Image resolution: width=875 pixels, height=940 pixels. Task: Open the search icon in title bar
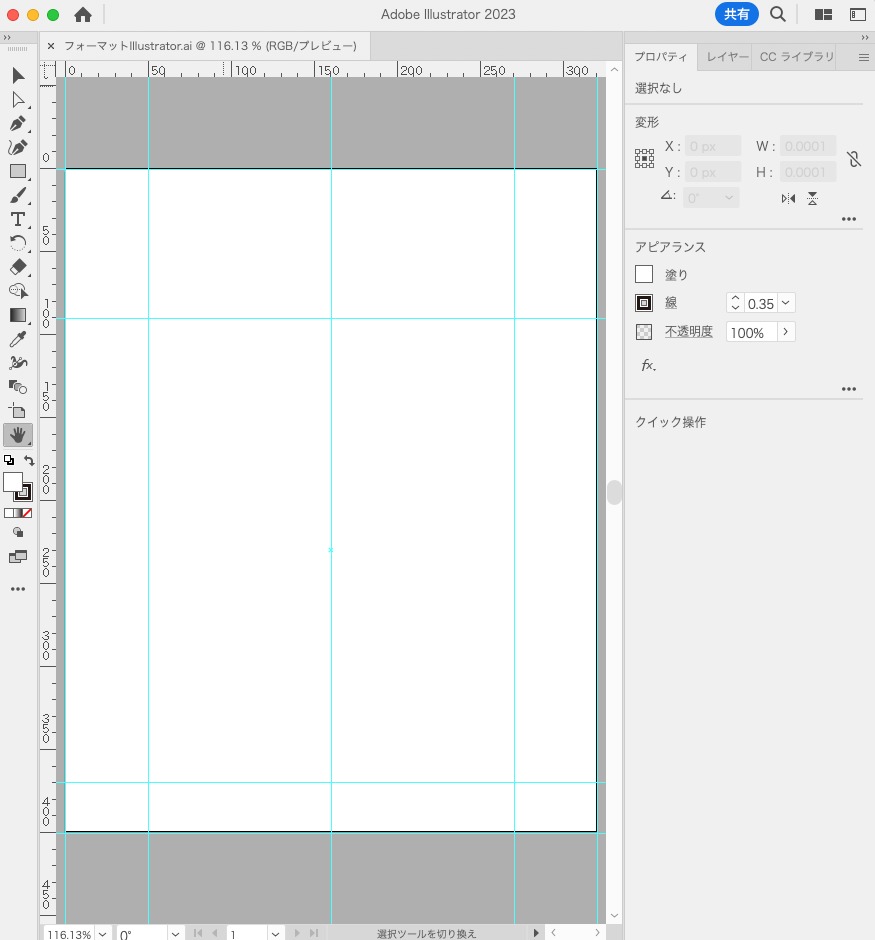[x=777, y=14]
